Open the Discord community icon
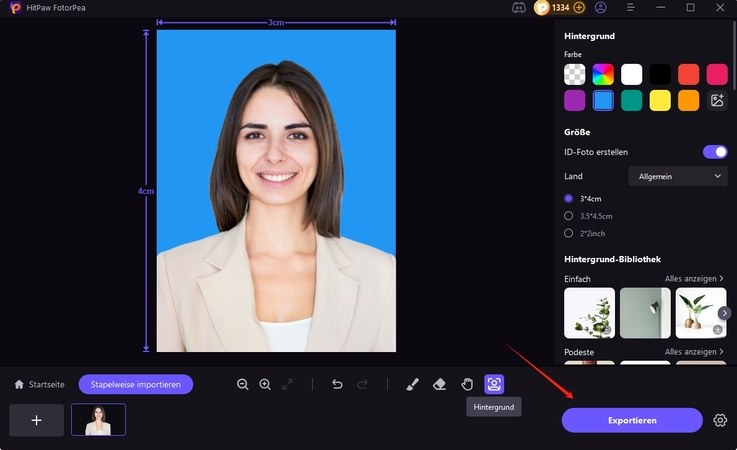737x450 pixels. (x=519, y=8)
